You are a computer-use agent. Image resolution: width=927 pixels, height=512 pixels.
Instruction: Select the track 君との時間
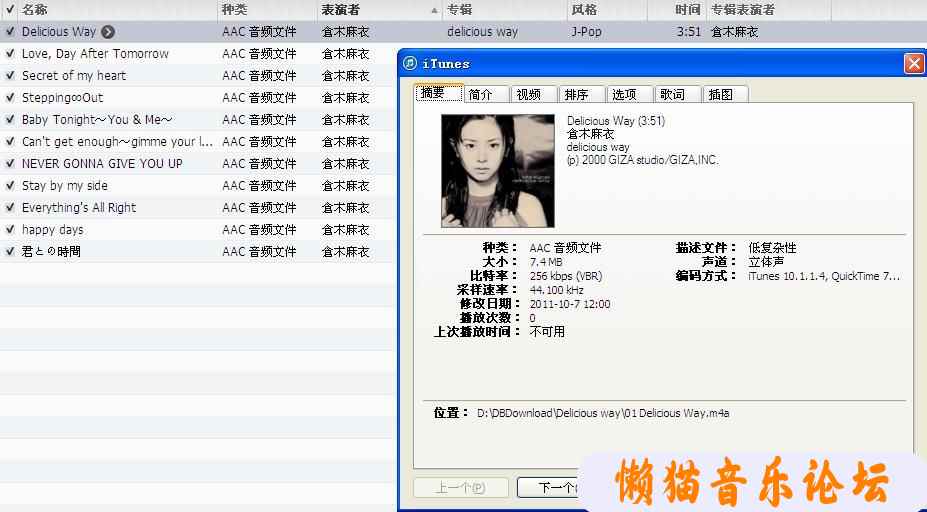pos(51,251)
